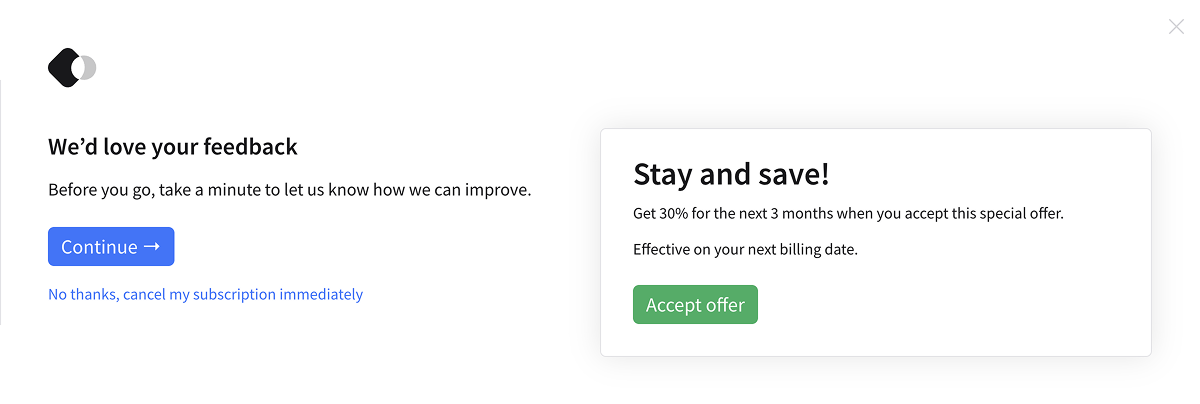Close the dialog with the X icon

coord(1176,27)
